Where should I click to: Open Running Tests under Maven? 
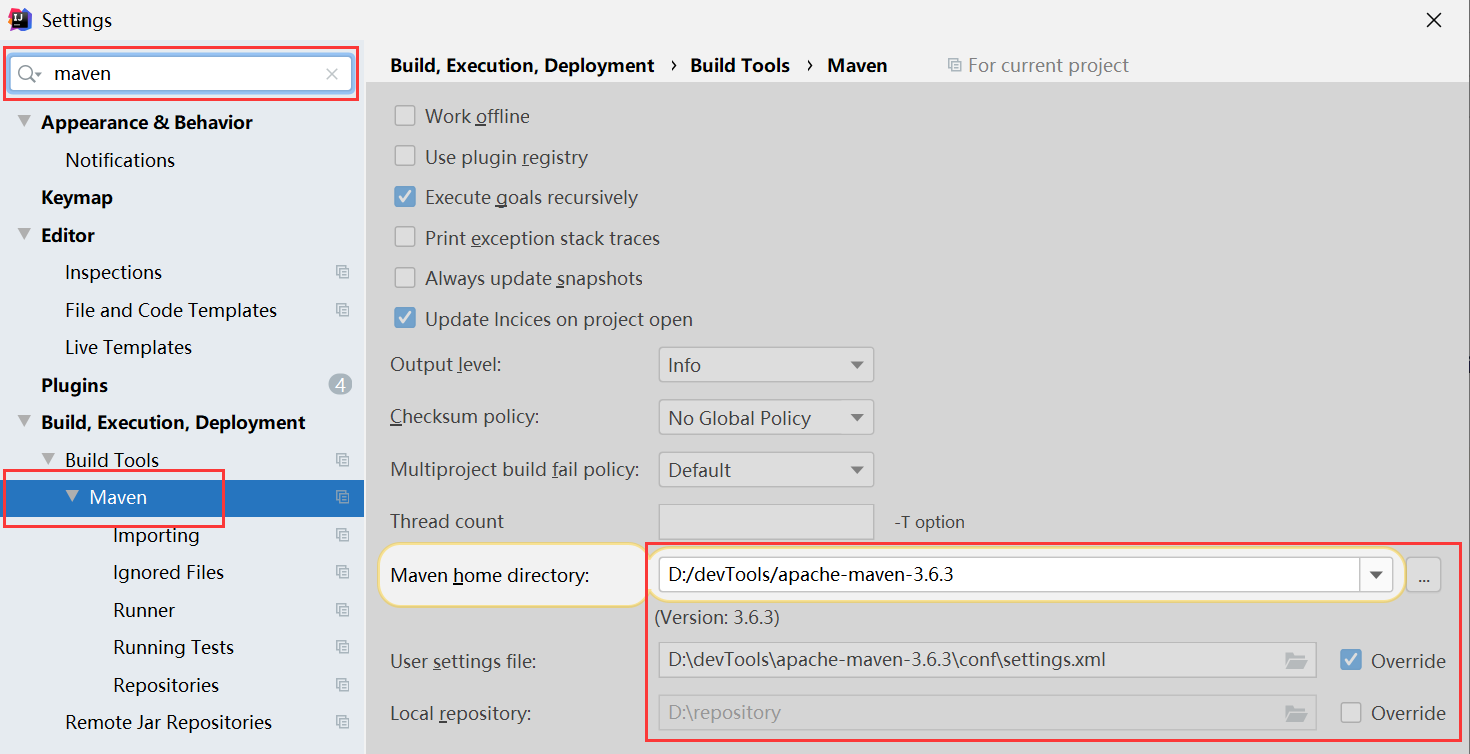pyautogui.click(x=173, y=647)
